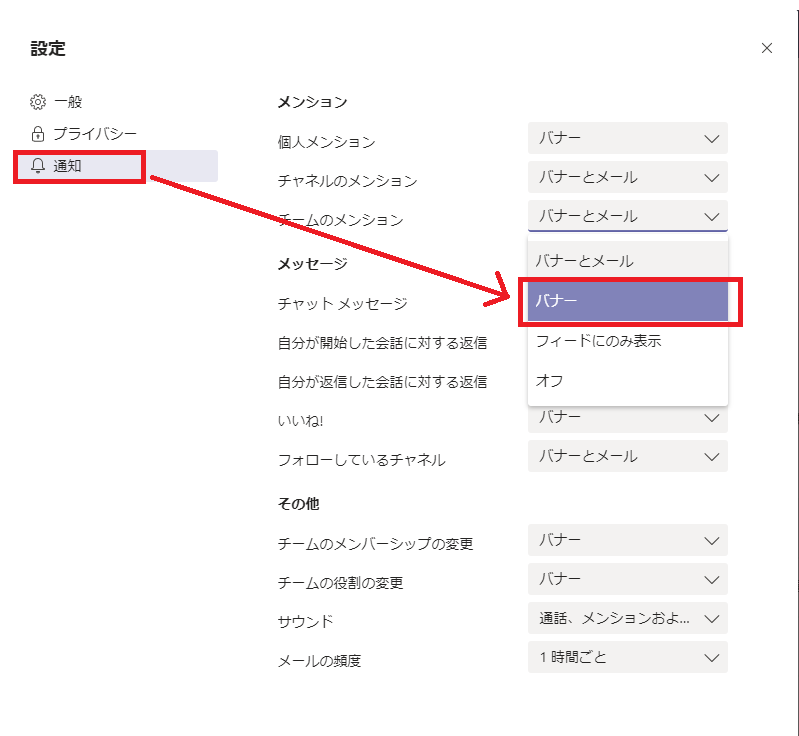This screenshot has width=799, height=736.
Task: Expand the サウンド dropdown
Action: (x=627, y=619)
